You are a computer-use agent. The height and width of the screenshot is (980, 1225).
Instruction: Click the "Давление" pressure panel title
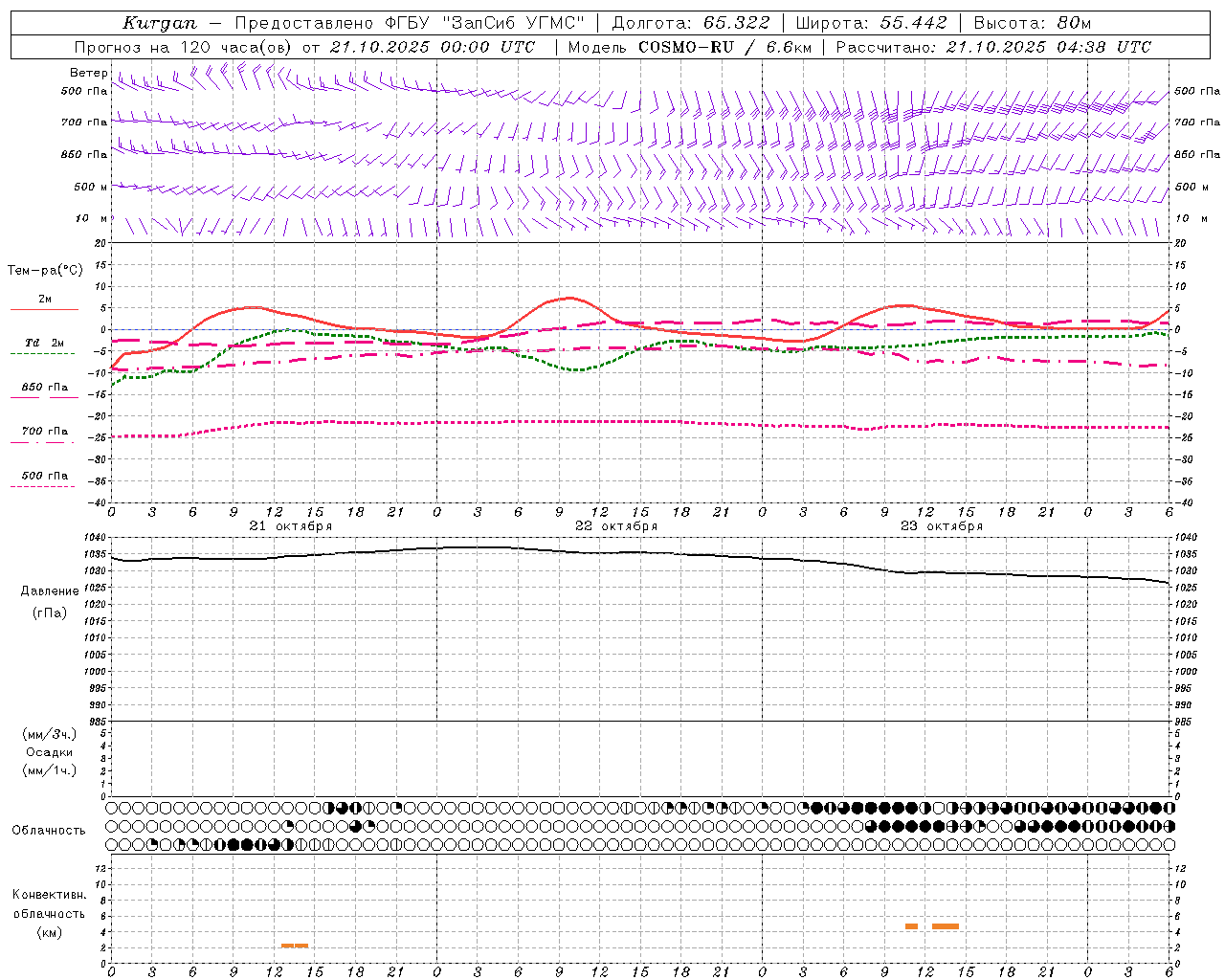[x=50, y=591]
